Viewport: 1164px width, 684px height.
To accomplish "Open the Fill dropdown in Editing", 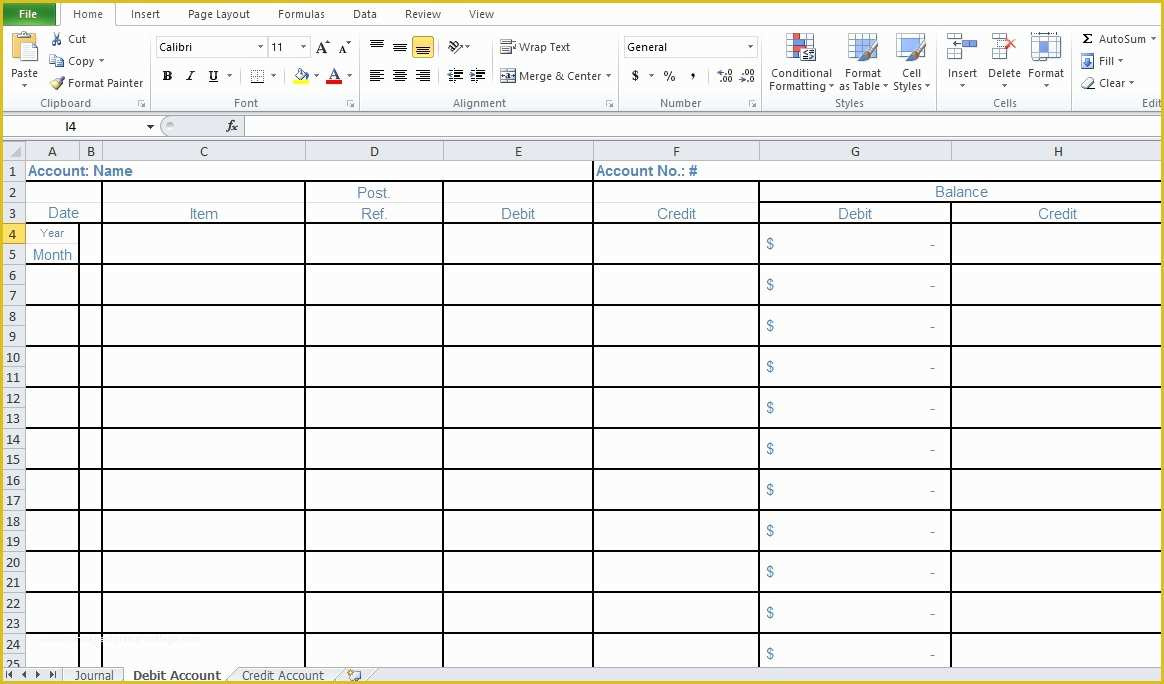I will click(1102, 61).
